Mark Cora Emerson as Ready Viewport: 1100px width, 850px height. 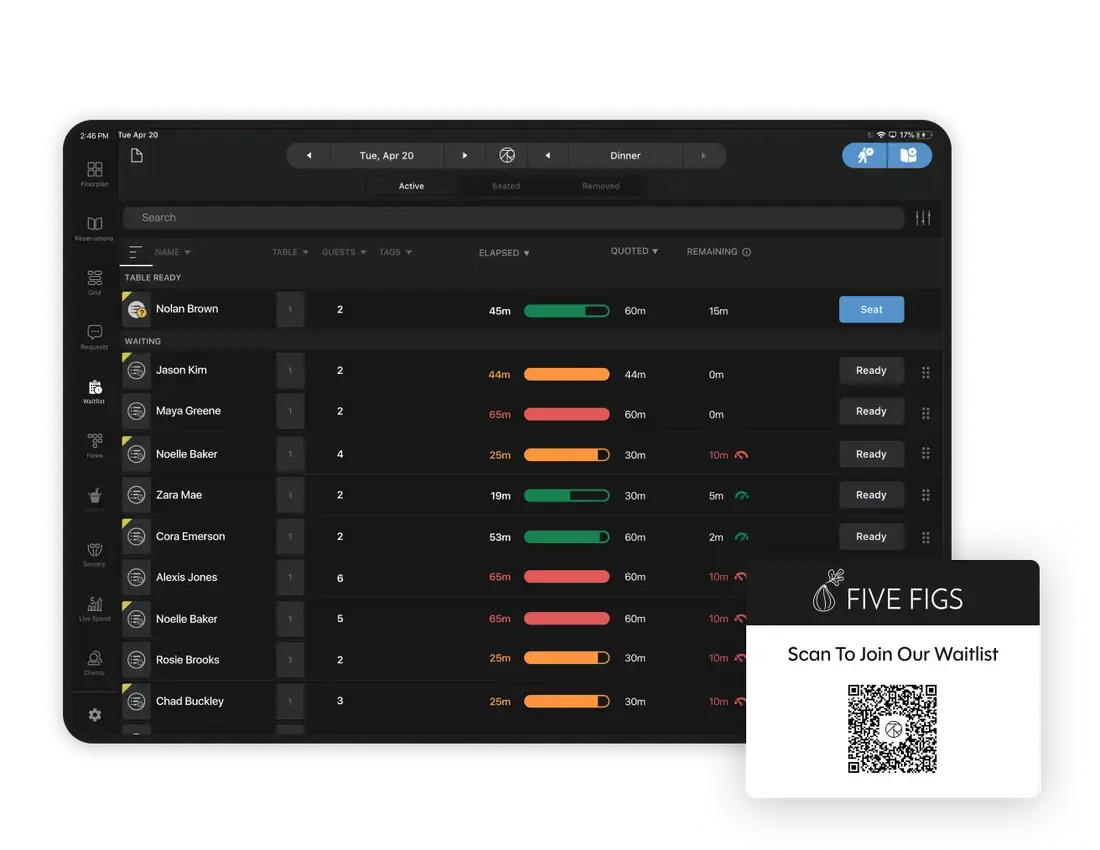[x=871, y=537]
